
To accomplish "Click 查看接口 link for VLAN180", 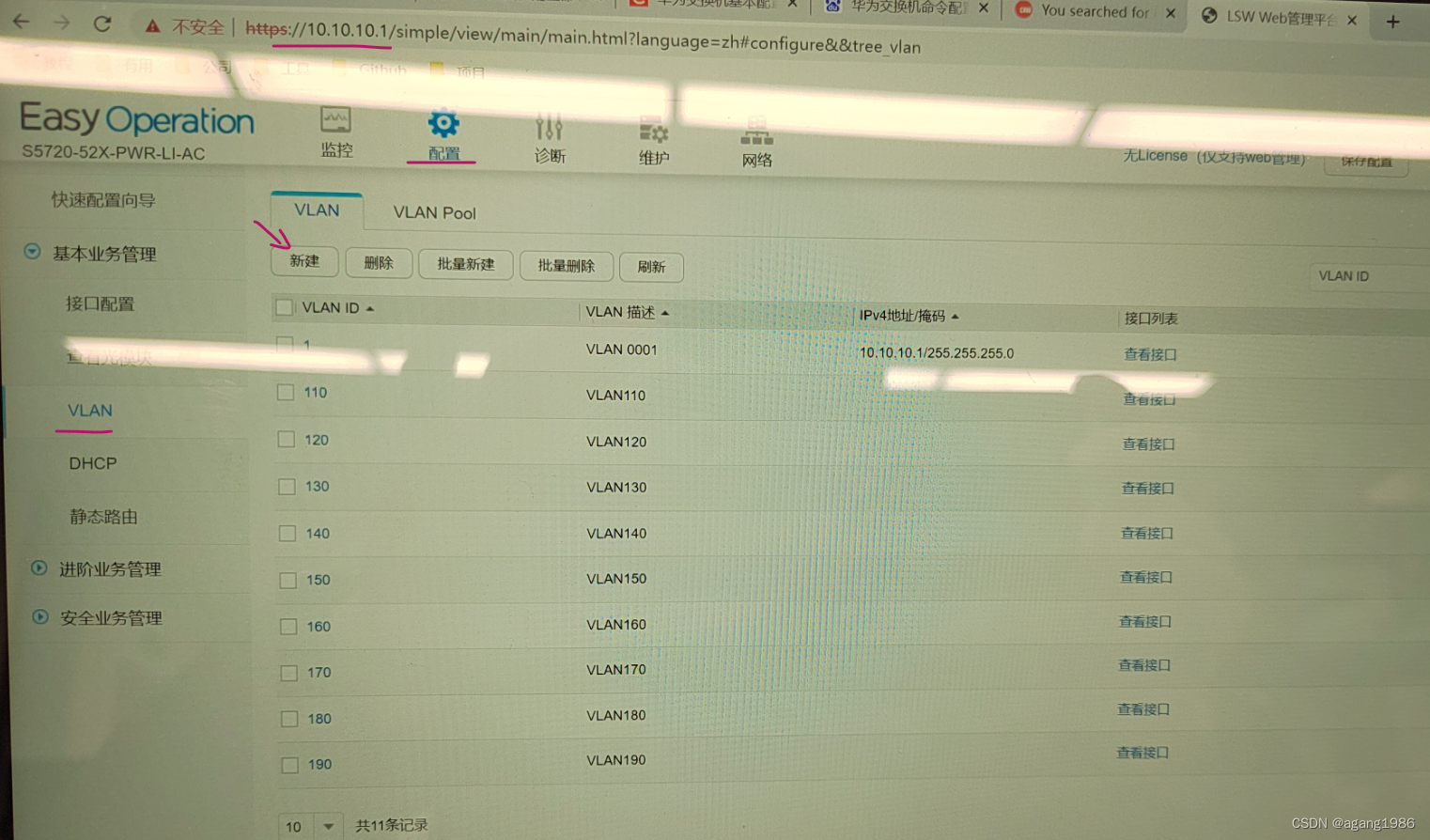I will point(1142,709).
